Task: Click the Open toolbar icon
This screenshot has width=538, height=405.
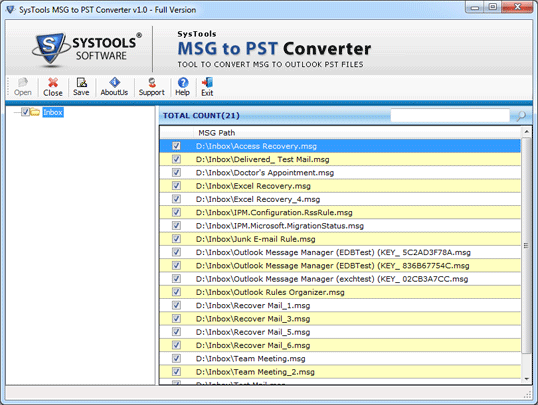Action: pos(23,83)
